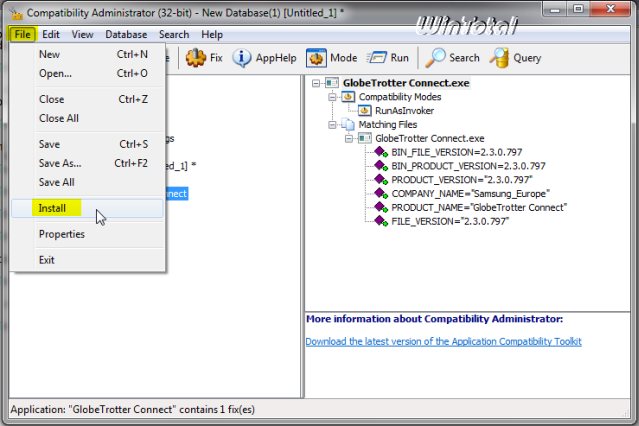The image size is (639, 426).
Task: Click the COMPANY_NAME attribute icon
Action: coord(381,194)
